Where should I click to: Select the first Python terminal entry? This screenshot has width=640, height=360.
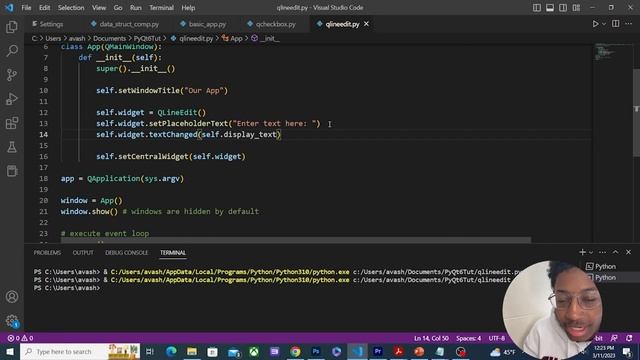[601, 267]
